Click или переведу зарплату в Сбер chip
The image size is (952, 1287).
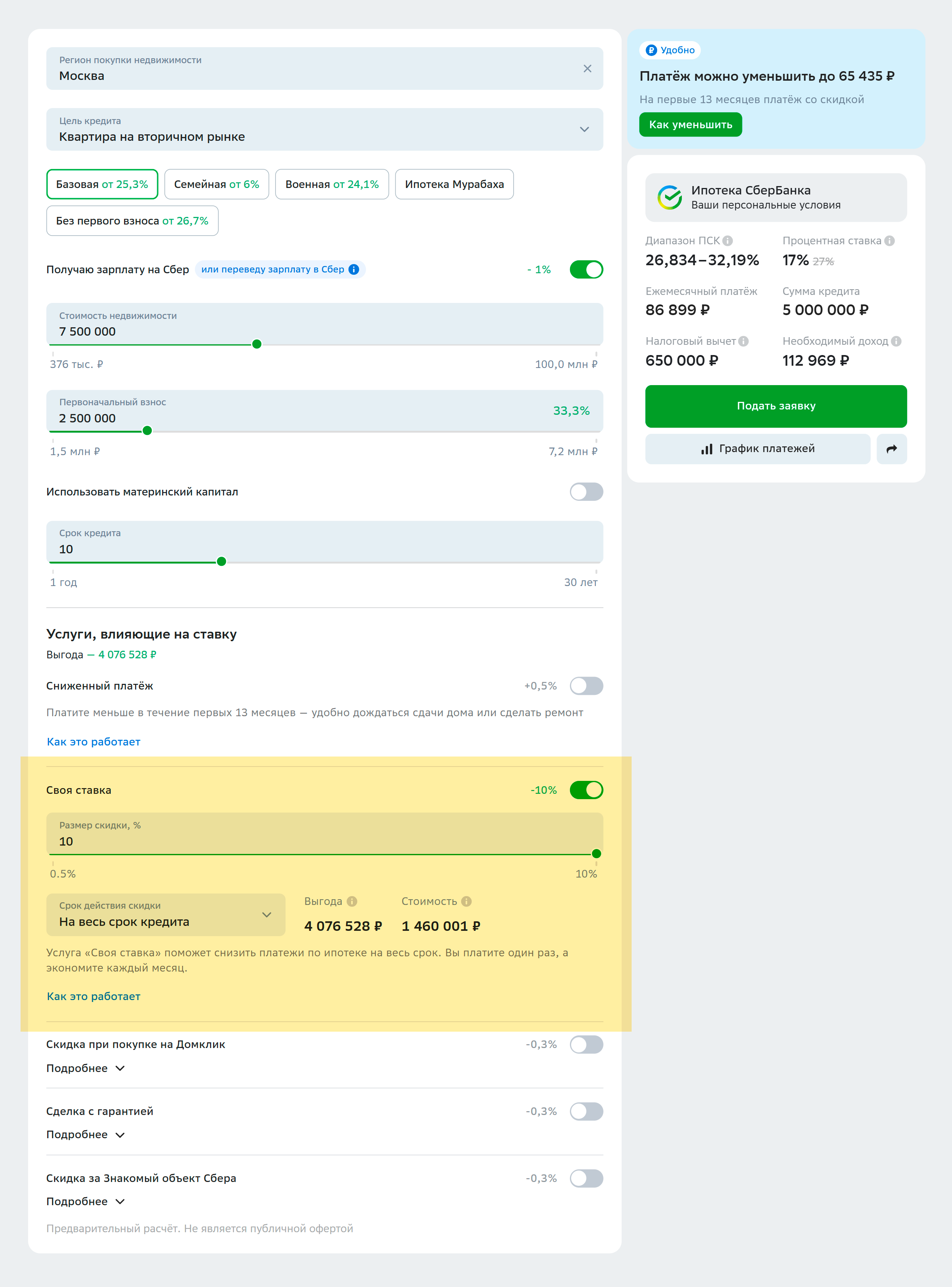[280, 270]
